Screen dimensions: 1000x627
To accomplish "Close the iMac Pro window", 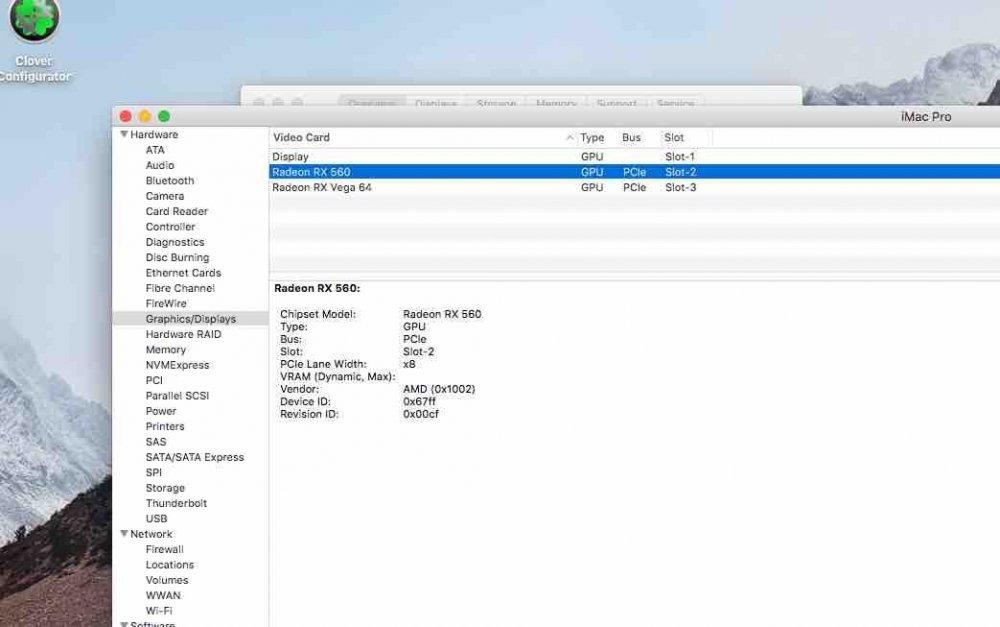I will [x=126, y=116].
